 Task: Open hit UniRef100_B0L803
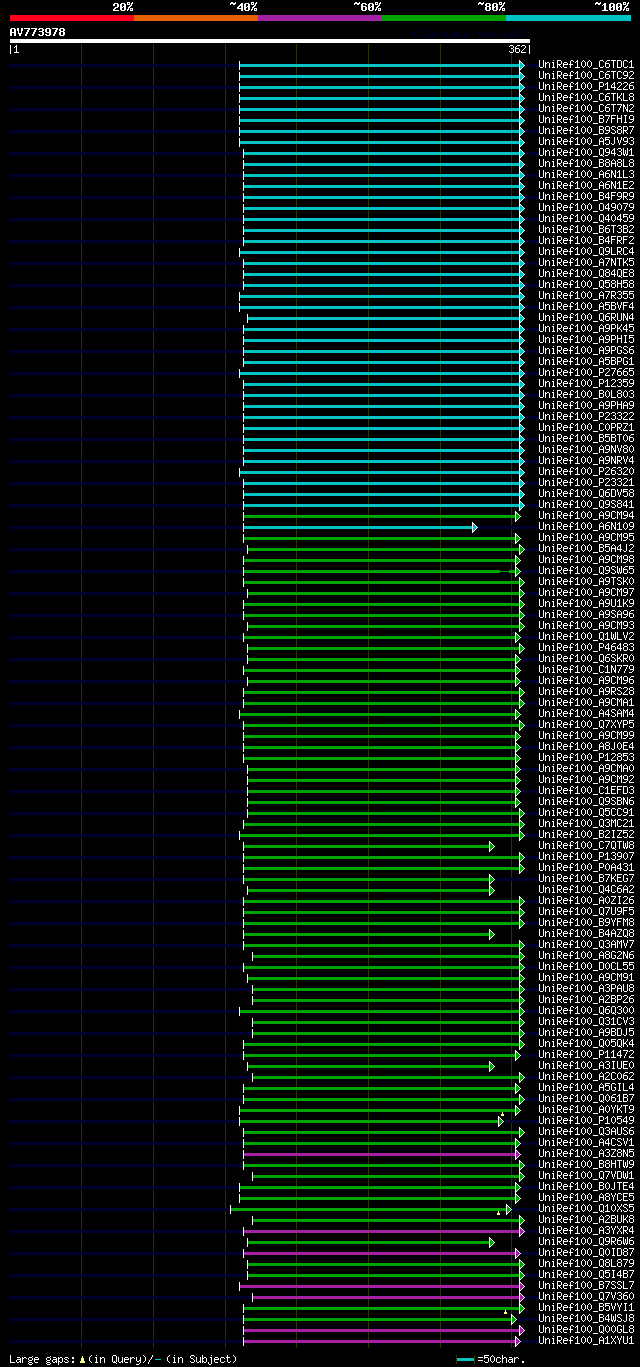[x=586, y=395]
